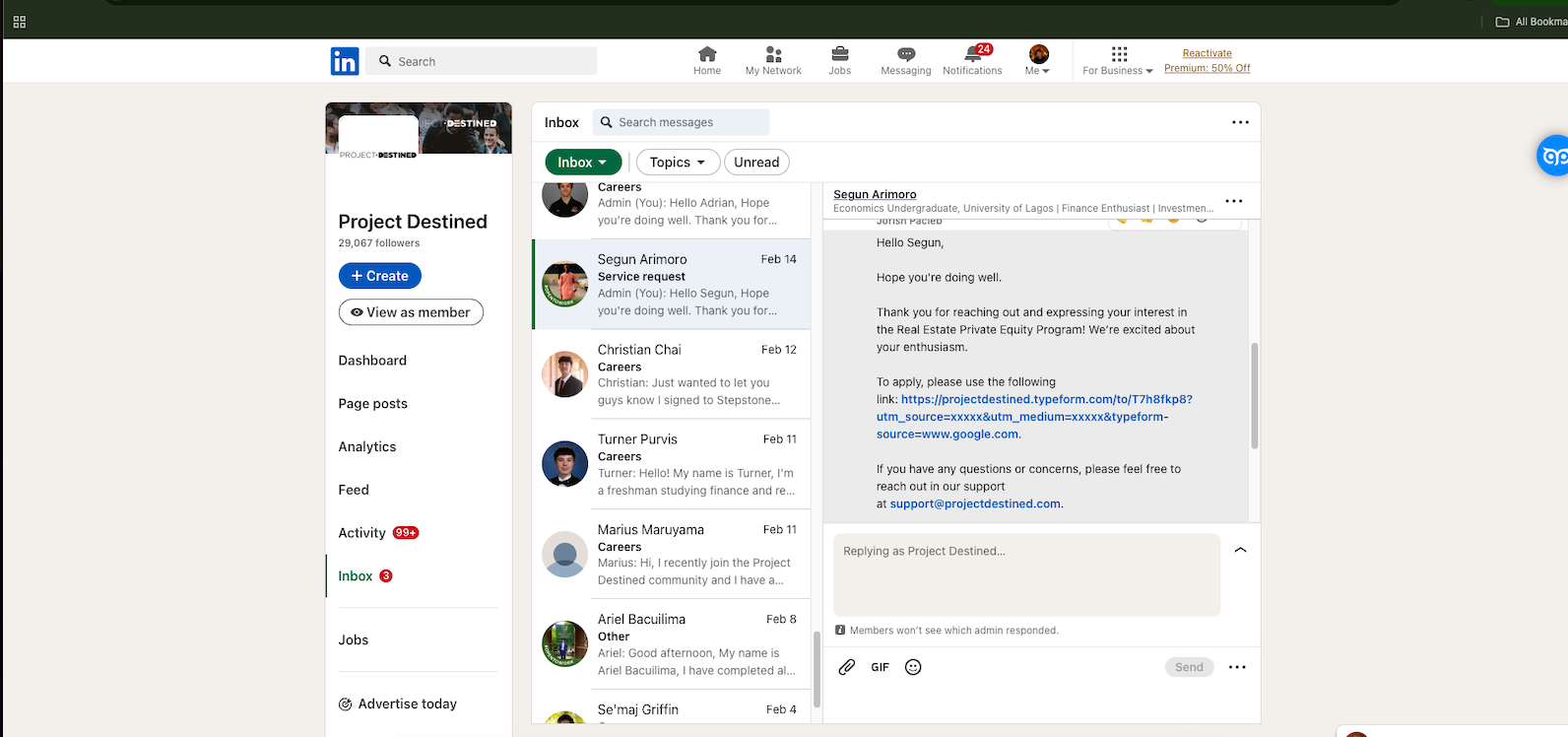Click the 29,067 followers count
1568x737 pixels.
point(379,243)
